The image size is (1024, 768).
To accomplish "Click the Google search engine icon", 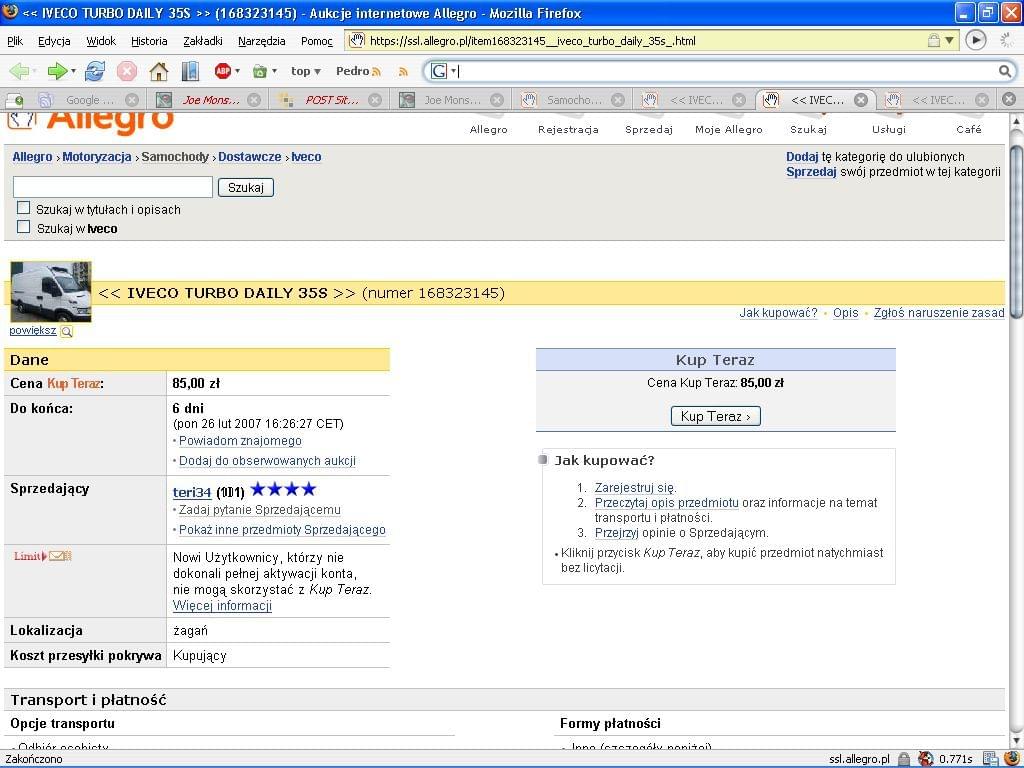I will pos(439,71).
